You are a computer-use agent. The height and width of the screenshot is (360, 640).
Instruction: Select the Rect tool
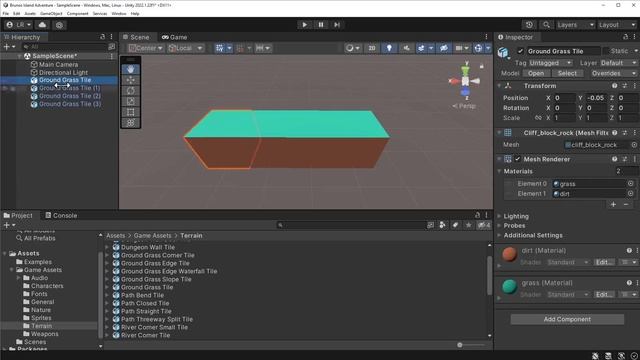tap(131, 112)
